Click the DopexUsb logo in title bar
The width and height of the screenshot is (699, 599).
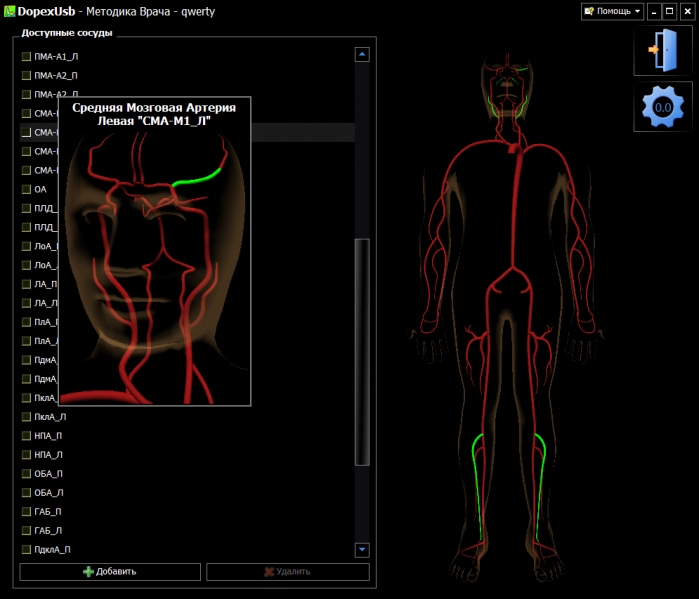[x=9, y=11]
